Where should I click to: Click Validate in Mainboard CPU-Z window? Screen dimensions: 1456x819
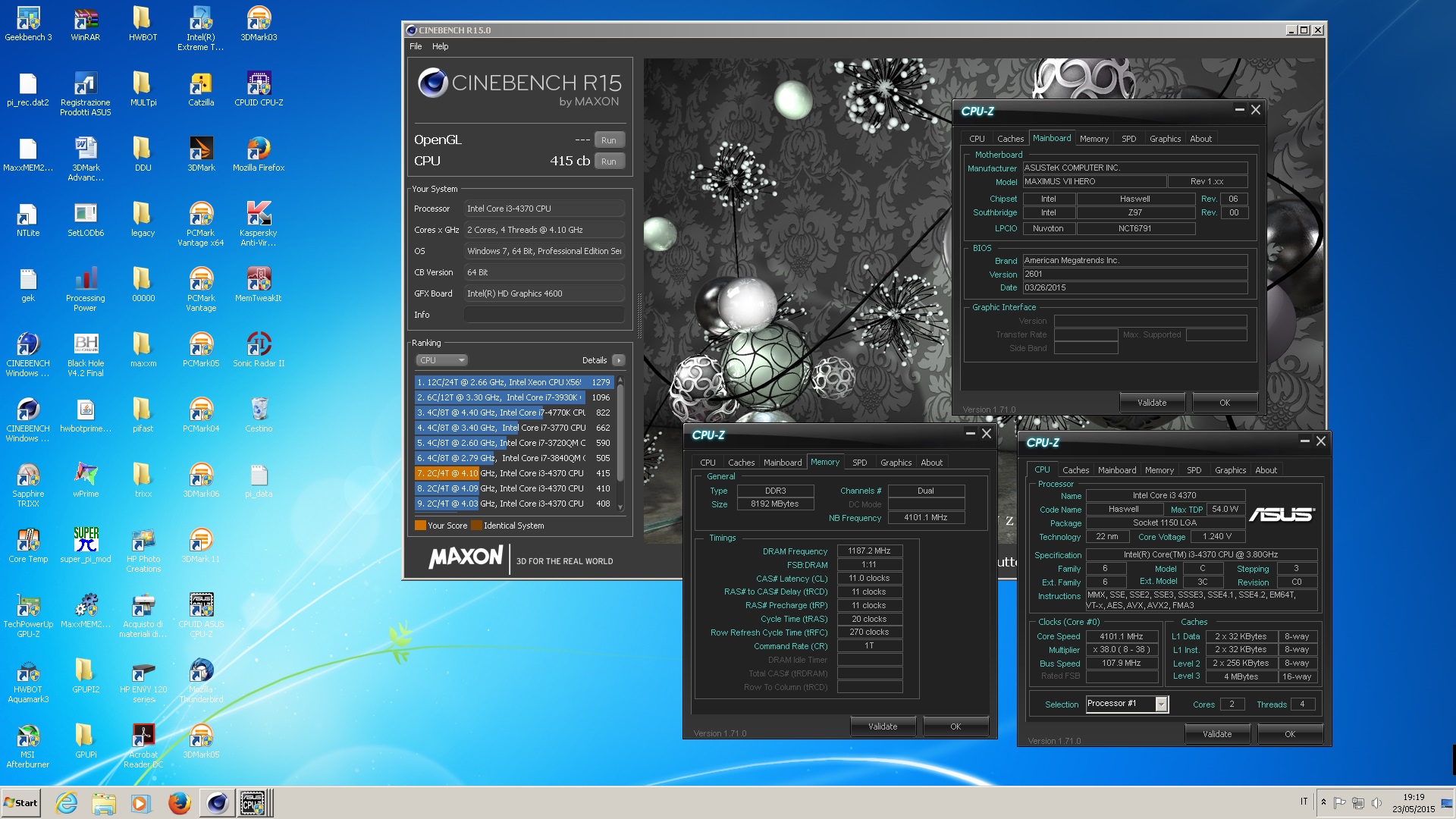point(1152,403)
